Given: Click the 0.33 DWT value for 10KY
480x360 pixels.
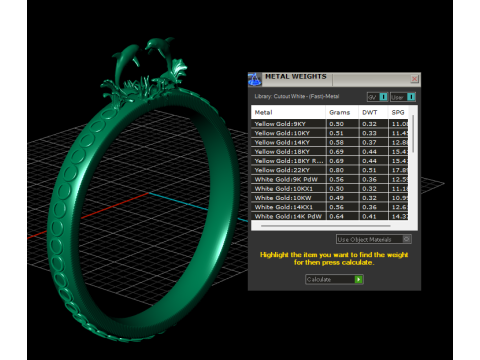Looking at the screenshot, I should coord(369,133).
